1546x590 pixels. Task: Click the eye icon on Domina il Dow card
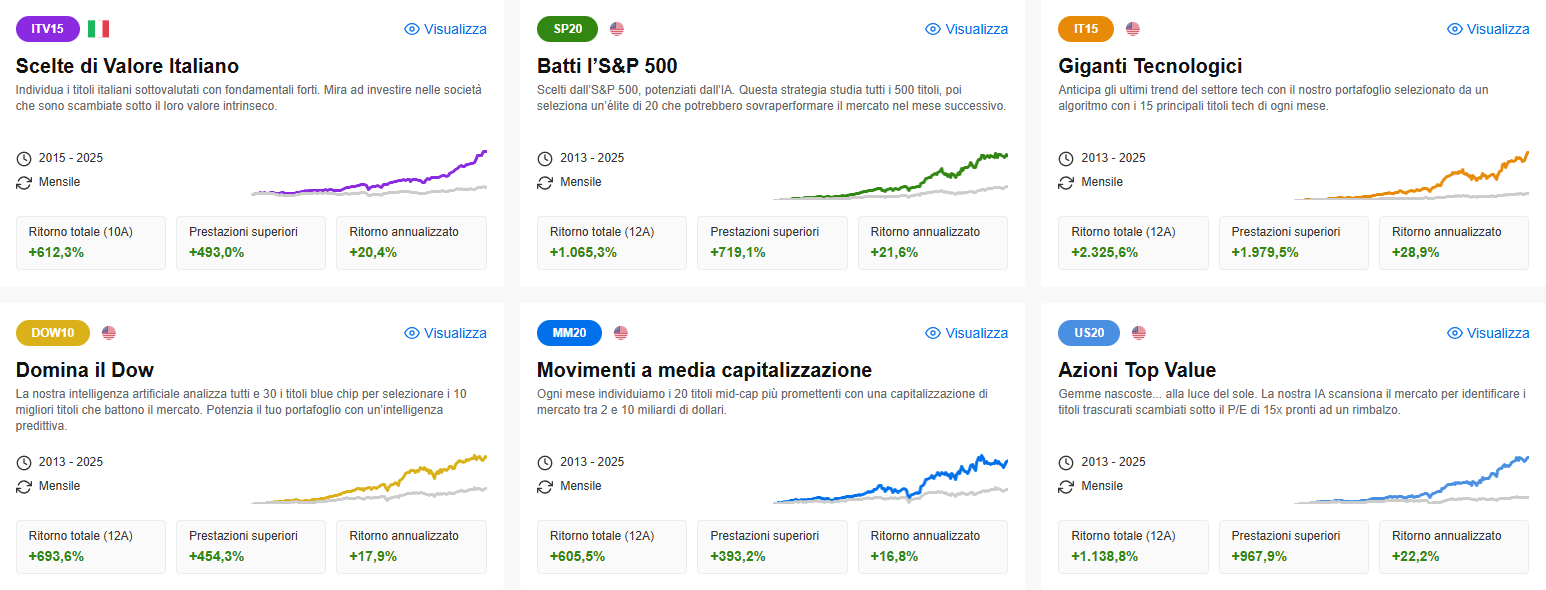click(x=412, y=333)
